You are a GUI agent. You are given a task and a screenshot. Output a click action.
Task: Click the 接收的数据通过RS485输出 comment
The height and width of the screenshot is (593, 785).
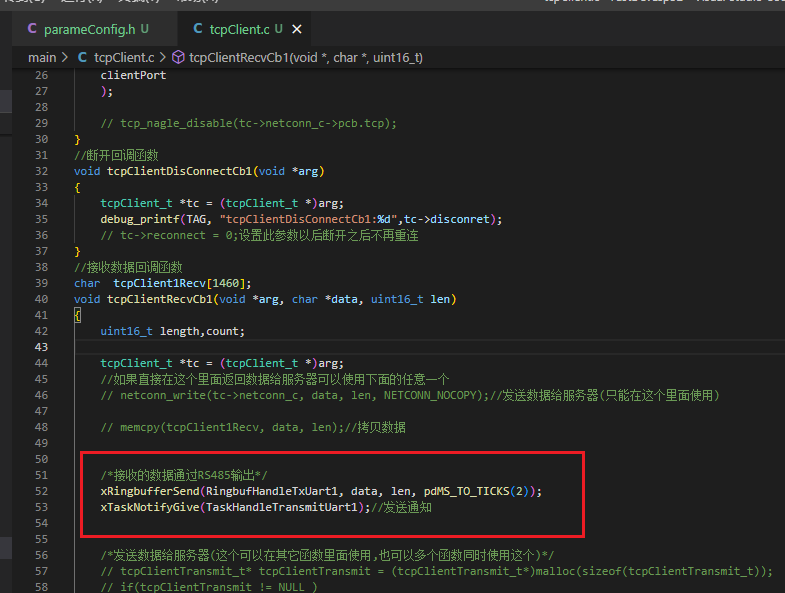[184, 475]
